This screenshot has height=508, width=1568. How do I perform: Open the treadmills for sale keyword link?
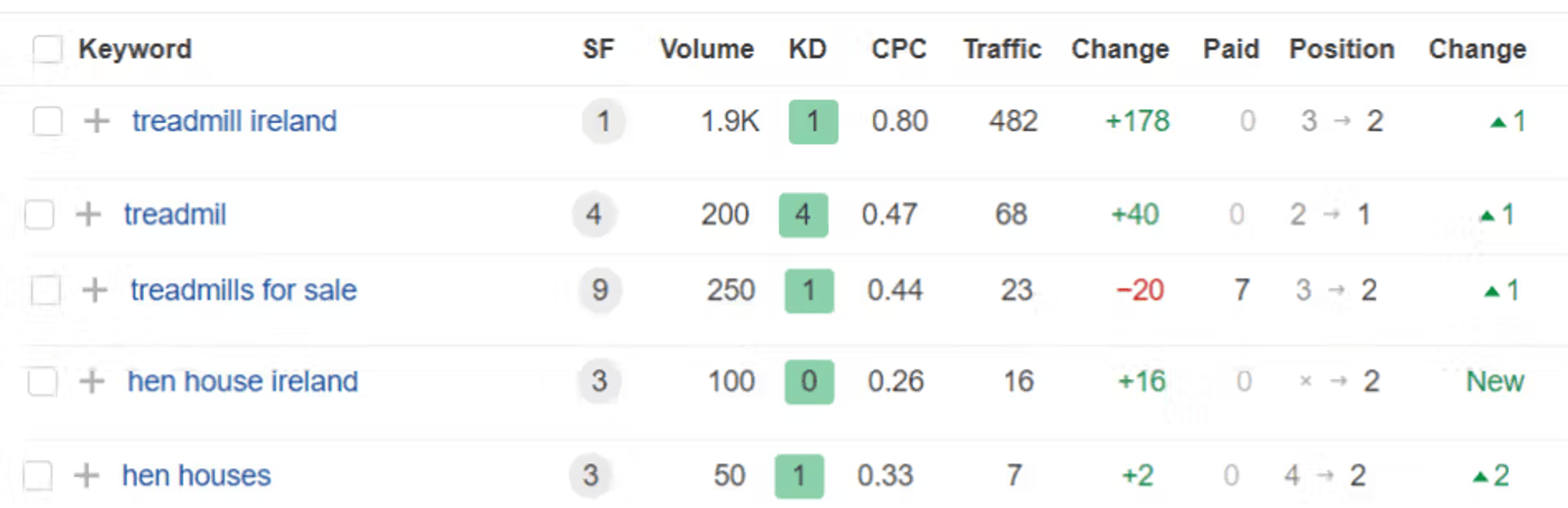click(x=243, y=290)
